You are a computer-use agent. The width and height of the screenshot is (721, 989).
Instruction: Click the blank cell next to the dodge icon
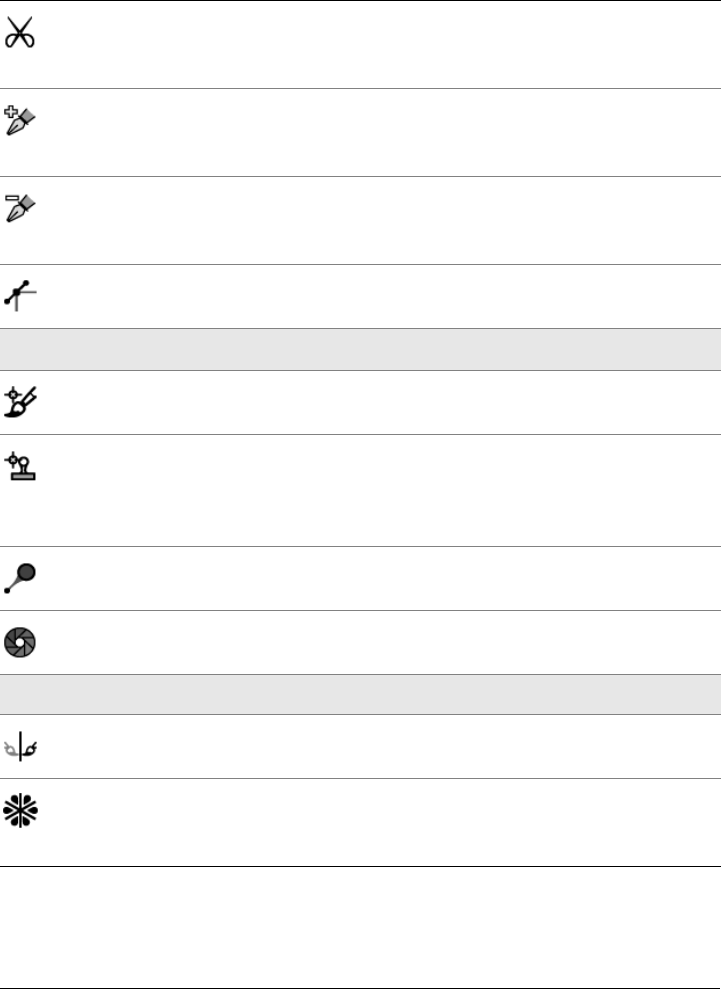coord(380,578)
